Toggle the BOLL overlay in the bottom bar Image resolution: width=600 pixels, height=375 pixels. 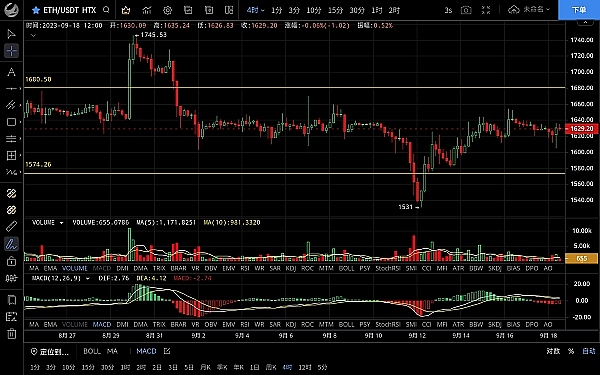(x=92, y=351)
